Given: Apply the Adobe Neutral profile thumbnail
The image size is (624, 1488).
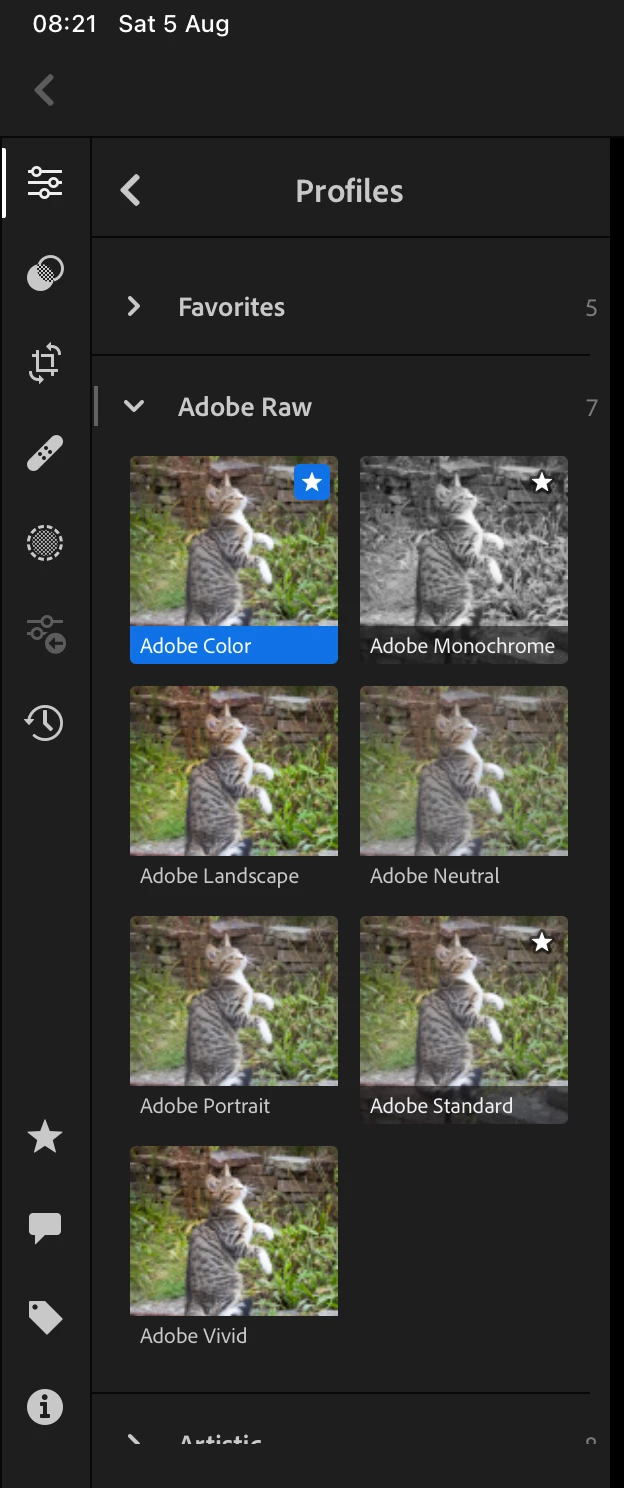Looking at the screenshot, I should coord(464,771).
